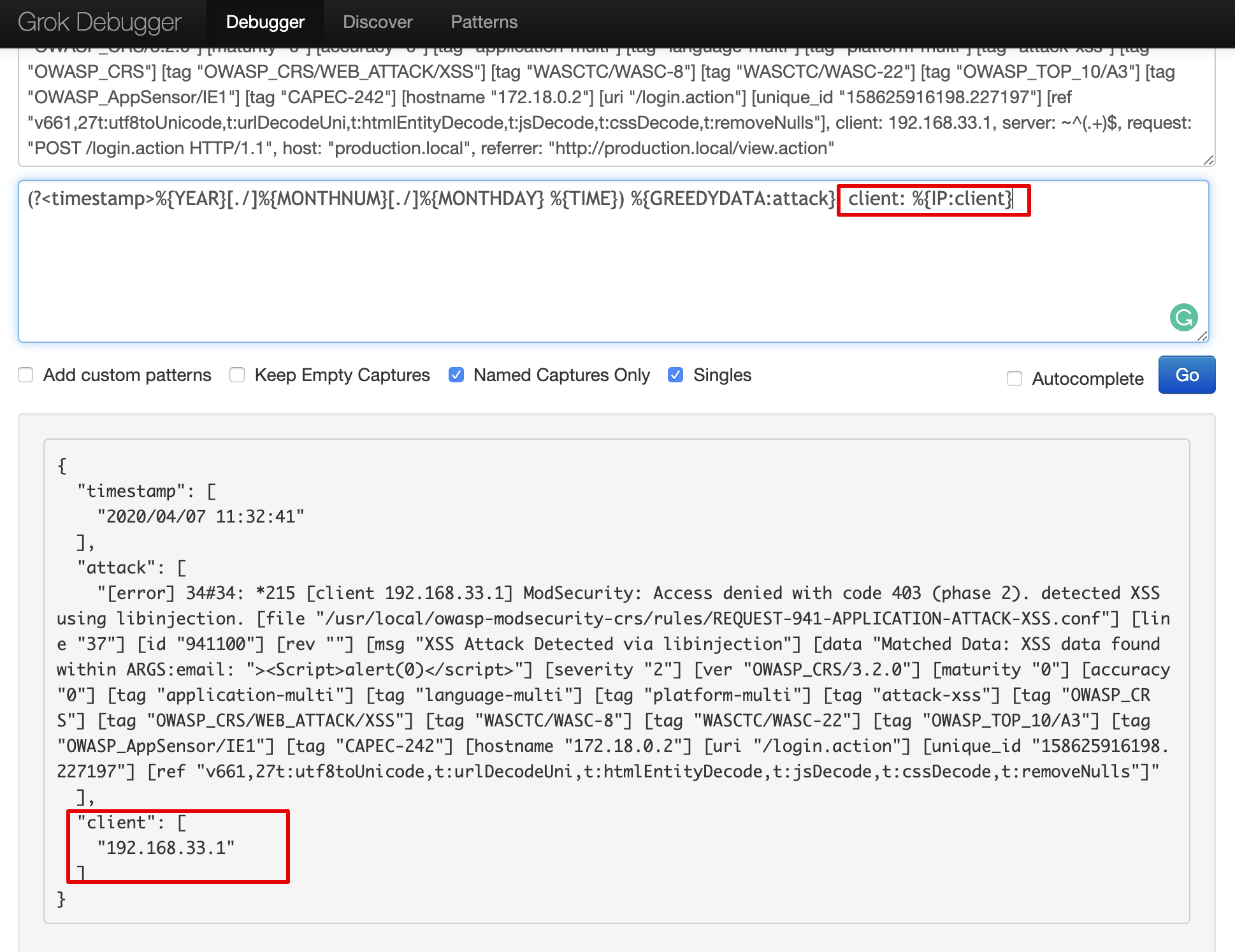Open the Patterns tab

coord(484,22)
